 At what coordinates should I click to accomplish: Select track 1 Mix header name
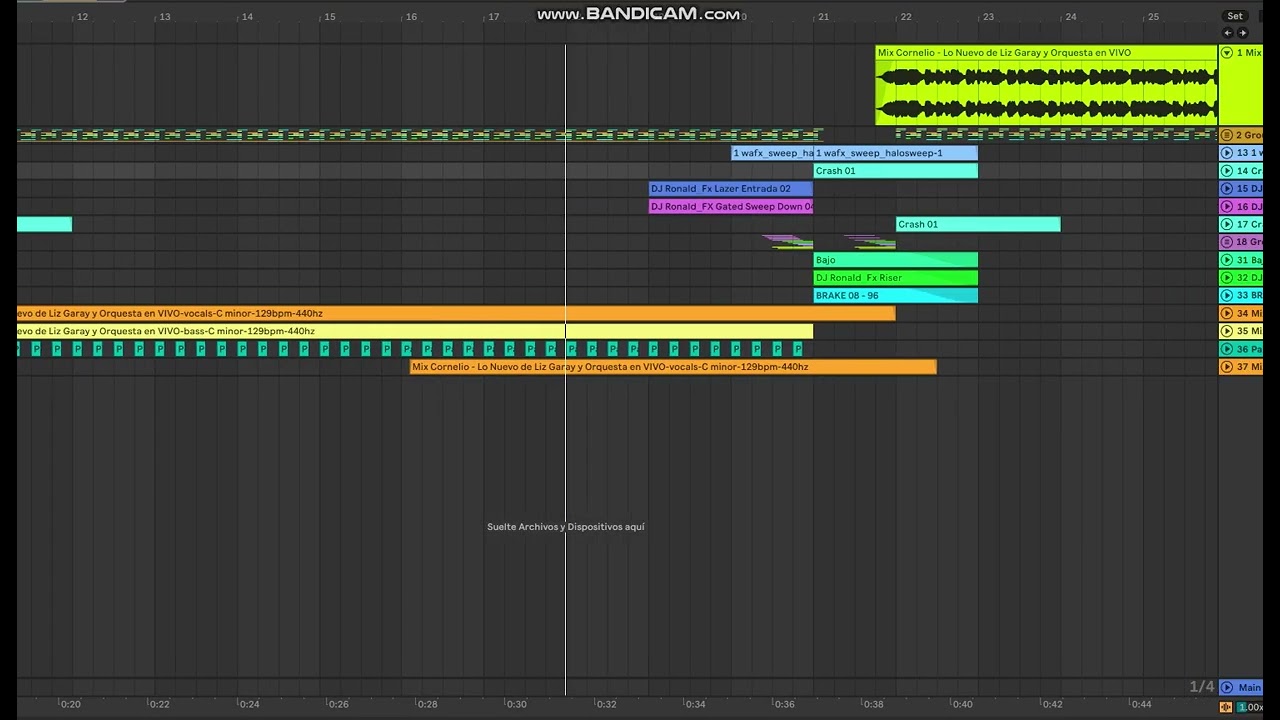click(x=1249, y=53)
